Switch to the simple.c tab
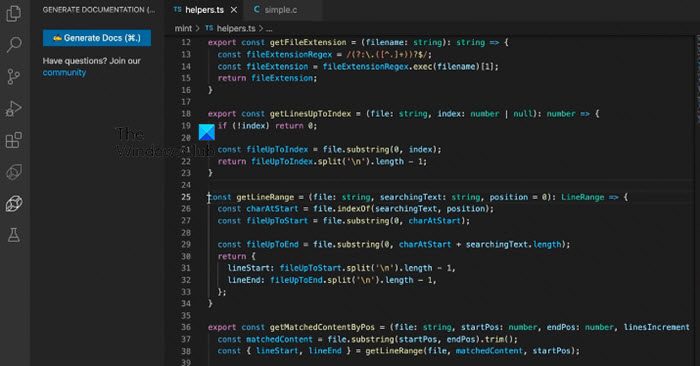Viewport: 700px width, 366px height. (275, 9)
